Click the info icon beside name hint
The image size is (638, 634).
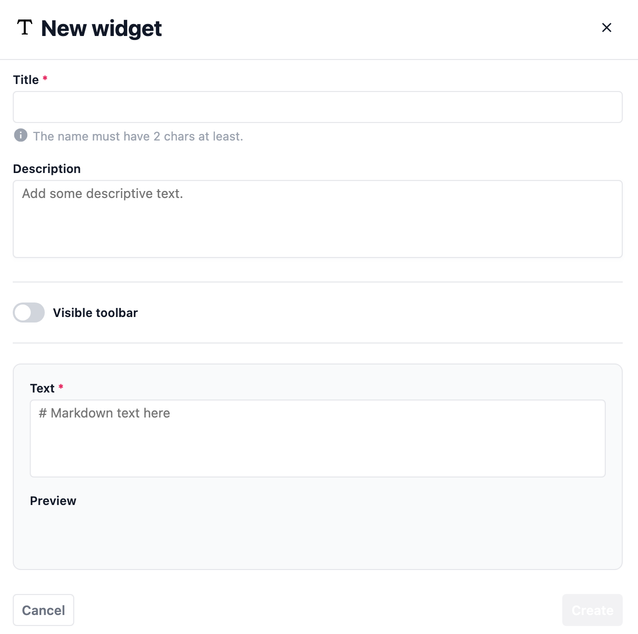(20, 135)
